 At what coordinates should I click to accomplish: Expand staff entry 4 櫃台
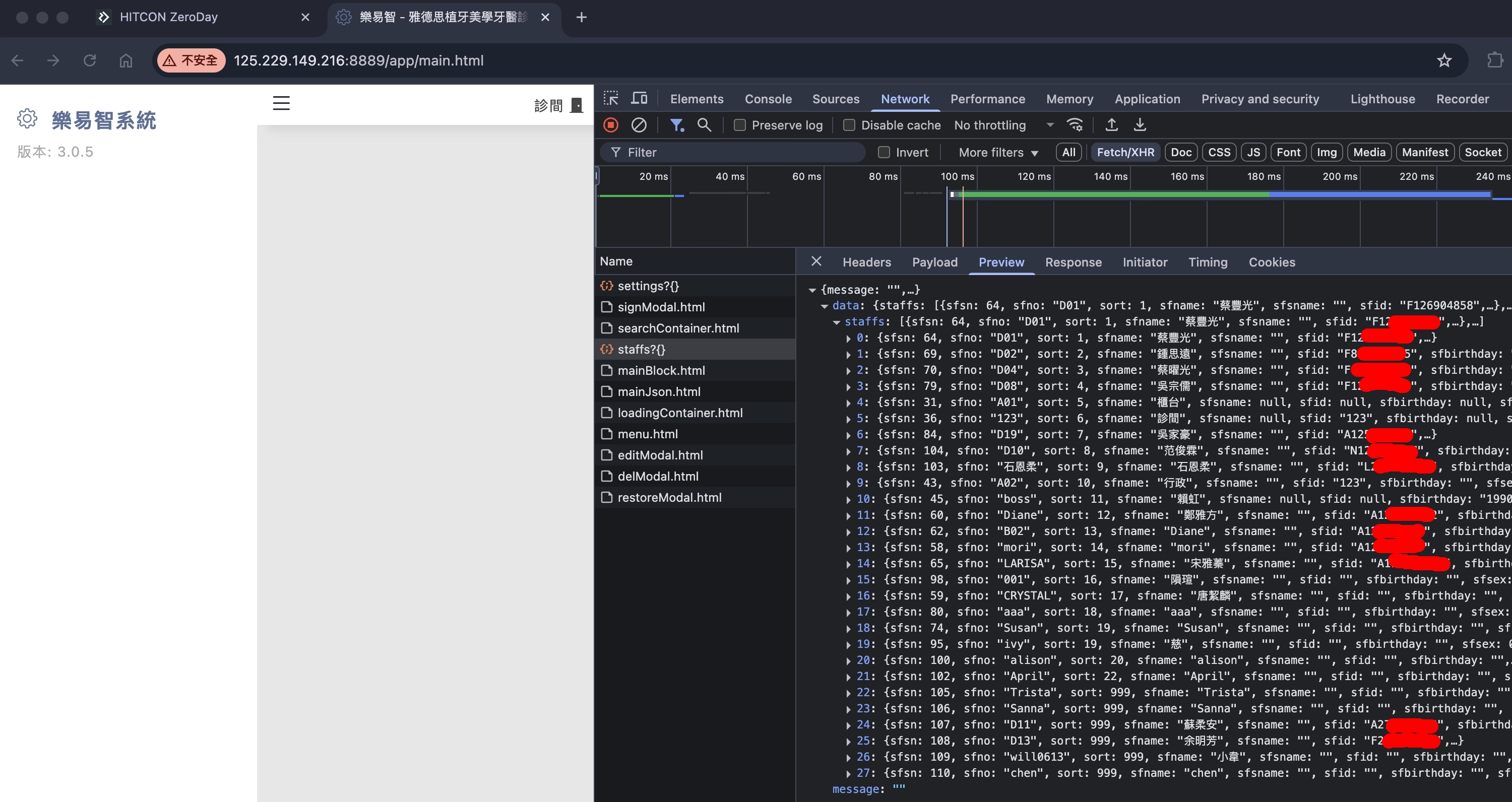pyautogui.click(x=848, y=403)
